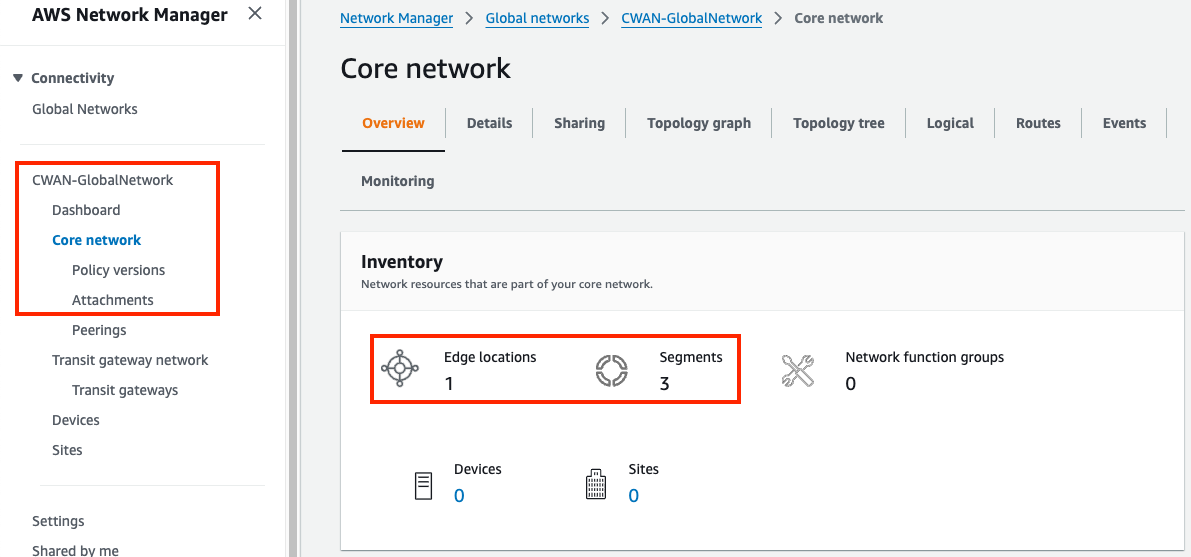
Task: Switch to the Logical tab
Action: pyautogui.click(x=950, y=123)
